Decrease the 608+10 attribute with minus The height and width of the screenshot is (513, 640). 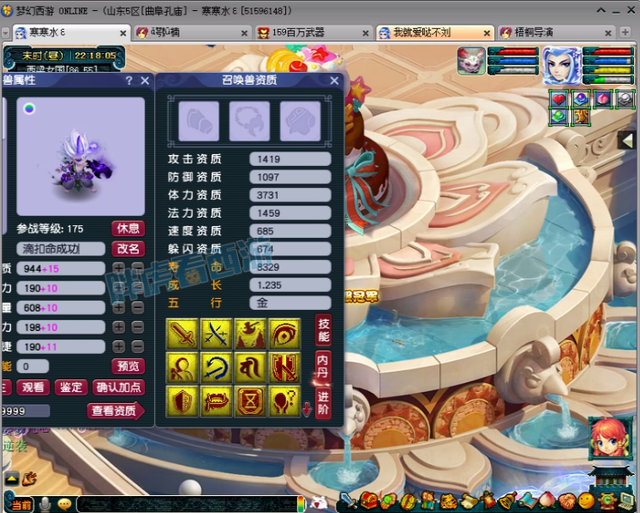(138, 307)
